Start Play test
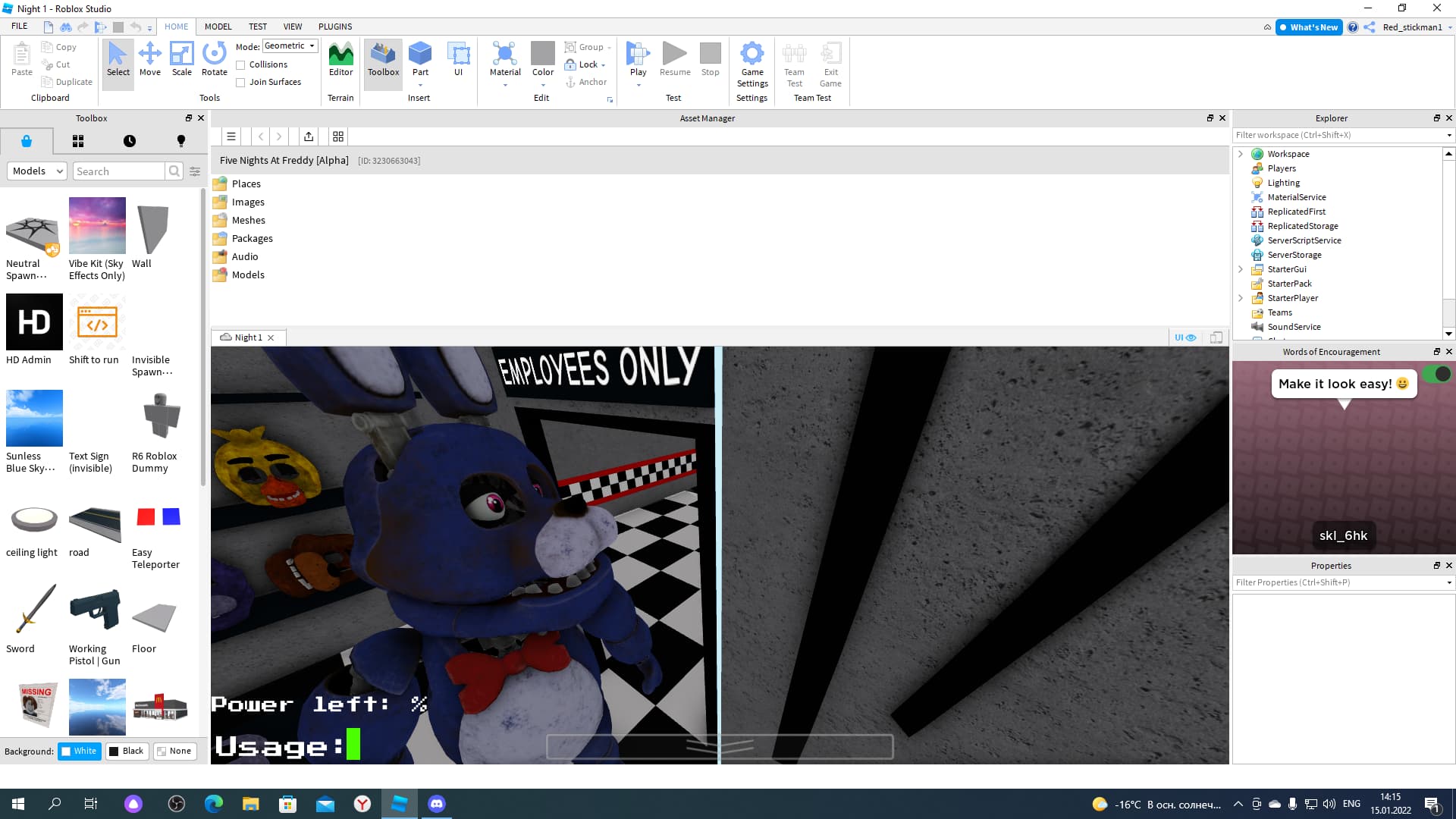1456x819 pixels. [x=638, y=59]
